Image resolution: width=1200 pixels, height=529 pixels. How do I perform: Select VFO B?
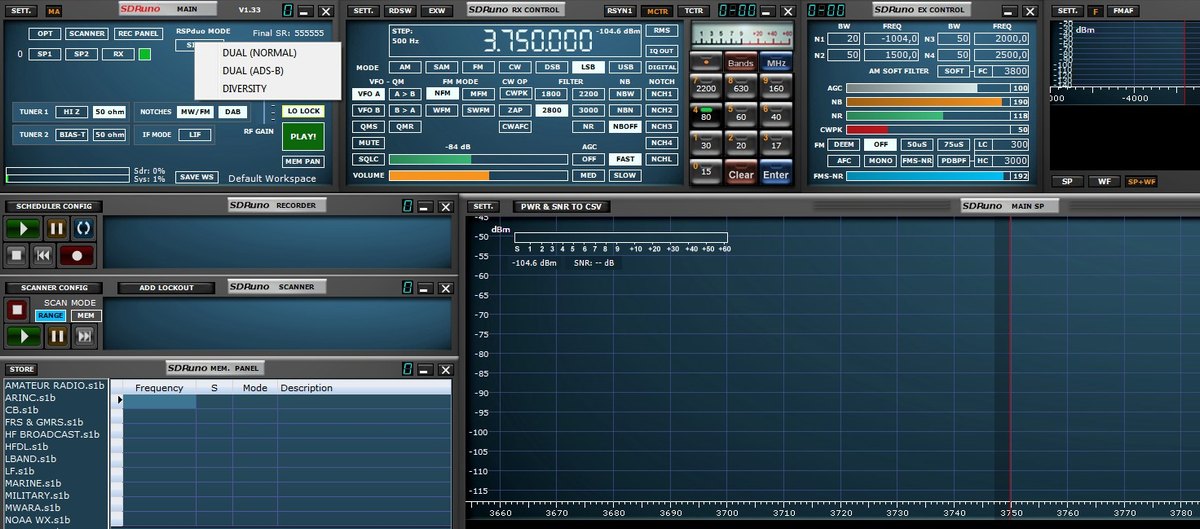click(368, 110)
